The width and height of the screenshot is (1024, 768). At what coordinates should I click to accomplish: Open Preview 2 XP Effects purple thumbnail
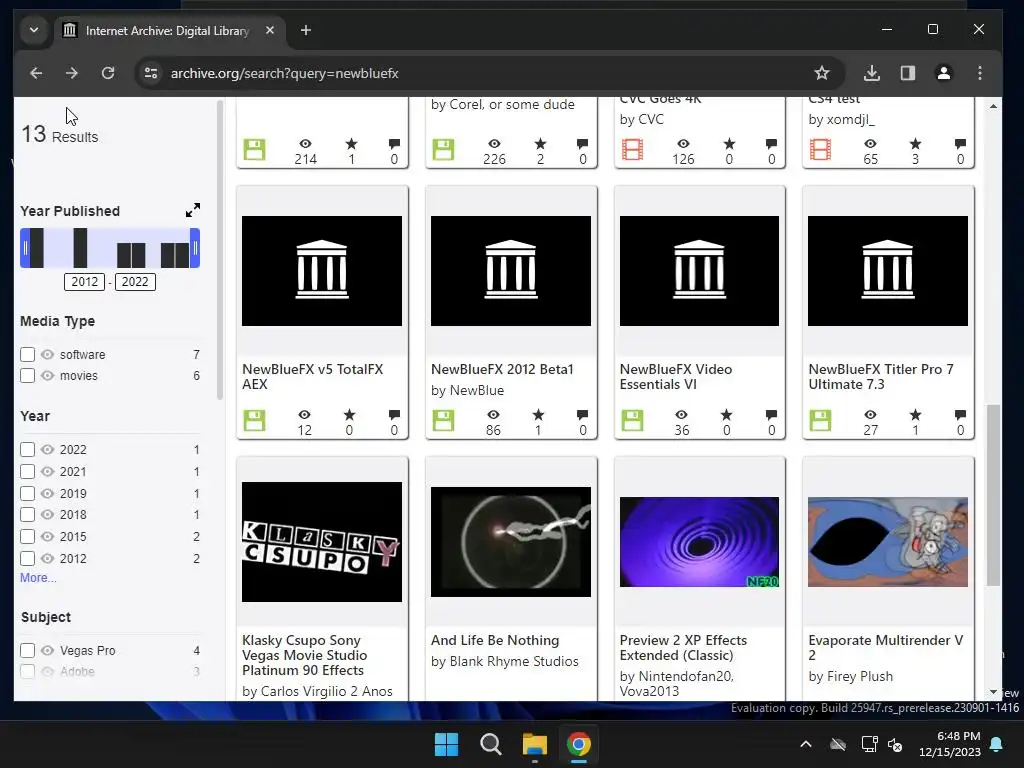[699, 541]
